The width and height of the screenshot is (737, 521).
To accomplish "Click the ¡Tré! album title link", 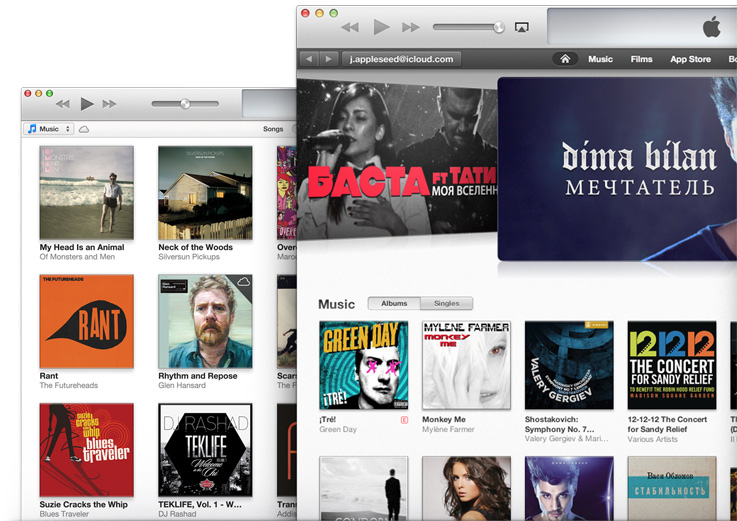I will tap(328, 419).
